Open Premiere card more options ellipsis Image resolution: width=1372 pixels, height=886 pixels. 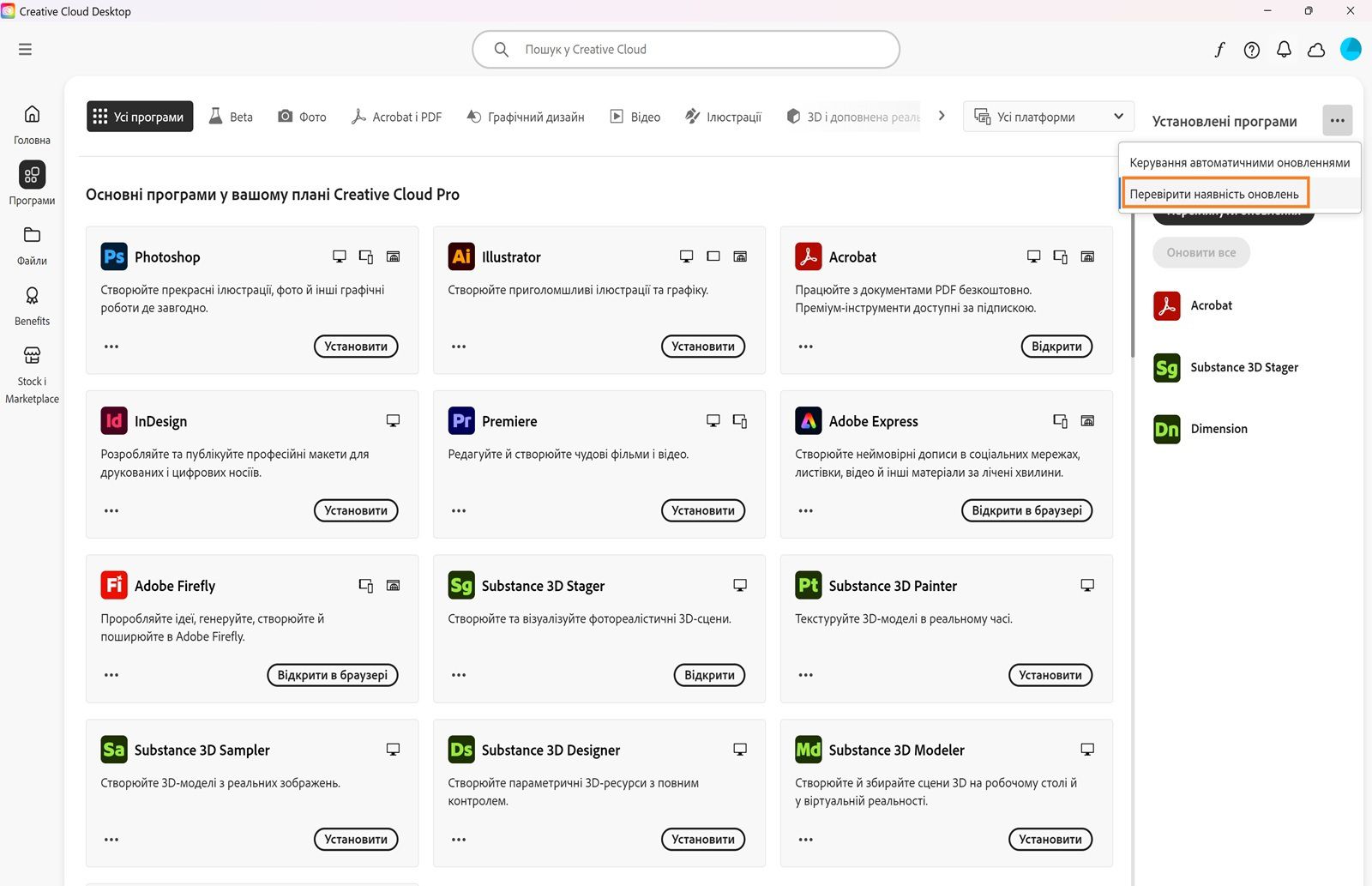click(459, 510)
